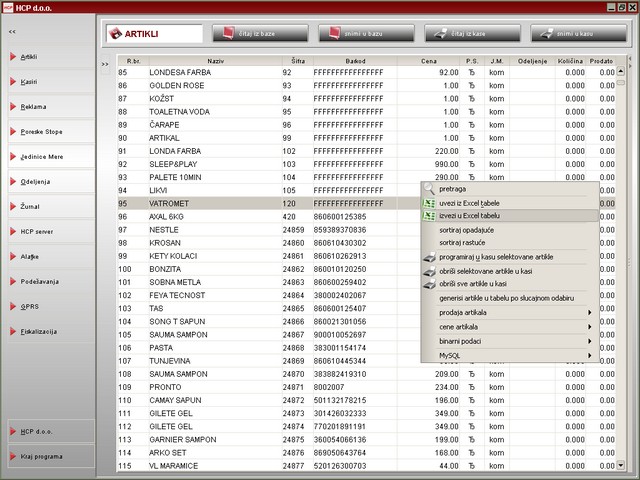Viewport: 640px width, 480px height.
Task: Collapse the sidebar with the << arrow
Action: tap(11, 32)
